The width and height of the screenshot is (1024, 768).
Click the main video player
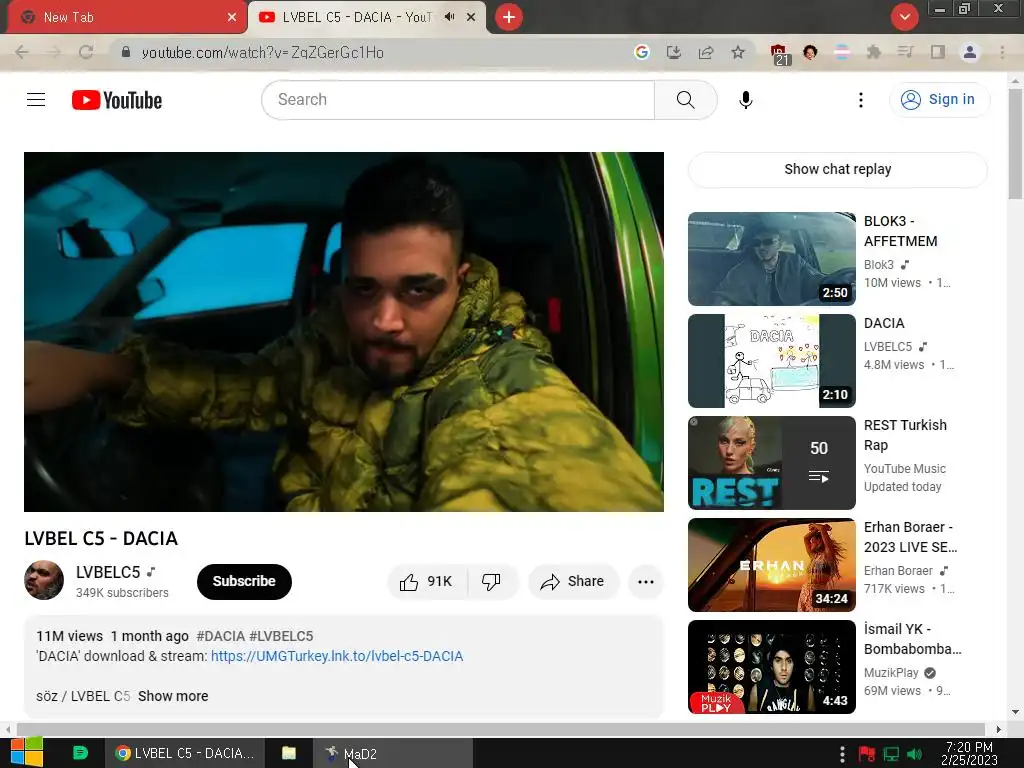click(344, 332)
